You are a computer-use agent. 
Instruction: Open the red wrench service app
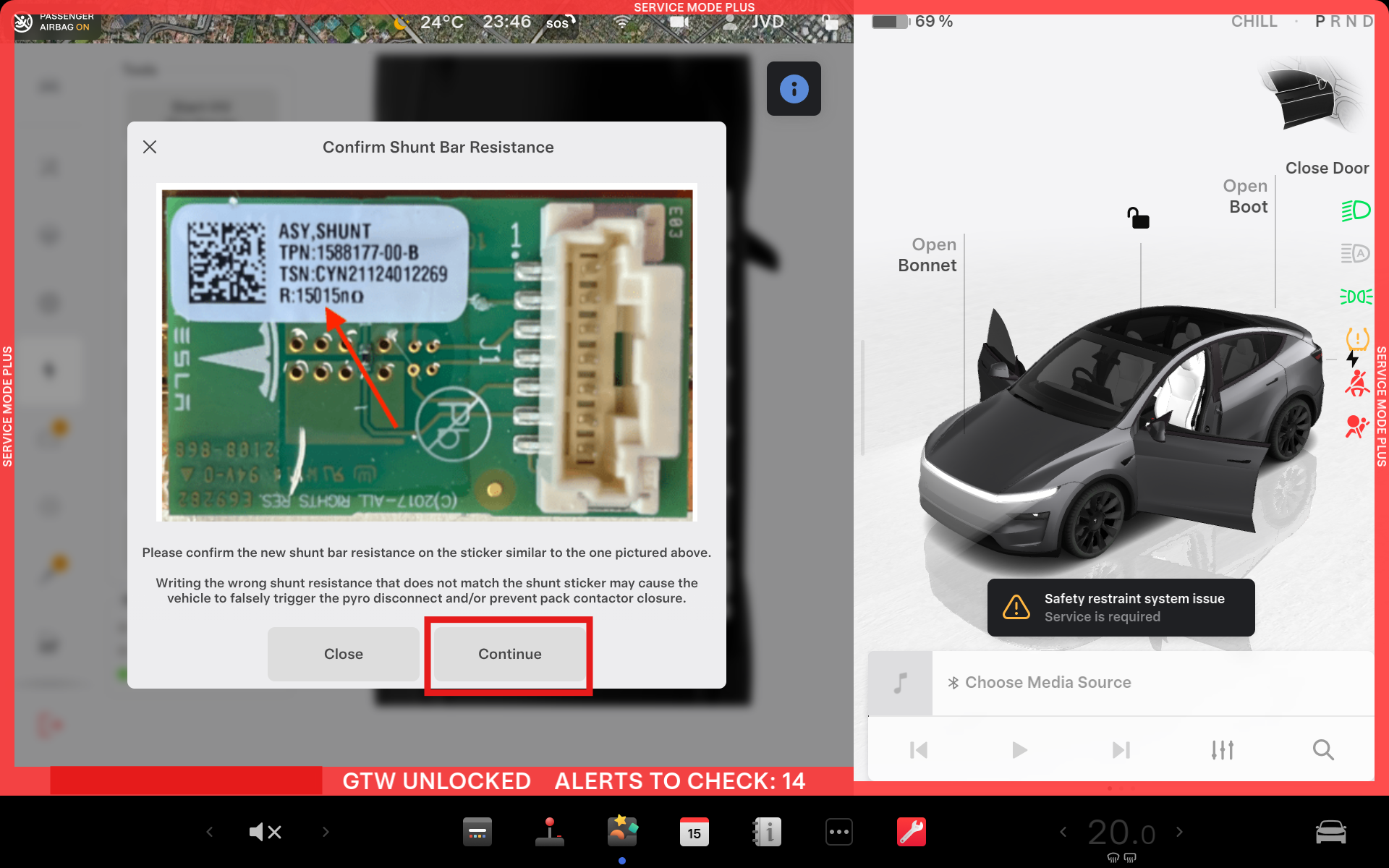911,832
